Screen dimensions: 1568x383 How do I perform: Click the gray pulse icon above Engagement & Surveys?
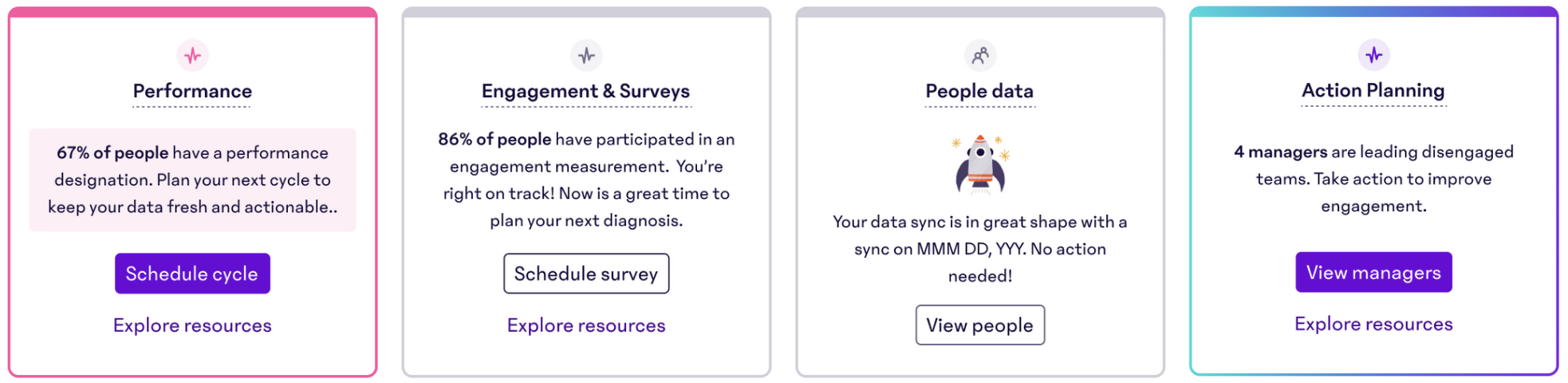[586, 55]
